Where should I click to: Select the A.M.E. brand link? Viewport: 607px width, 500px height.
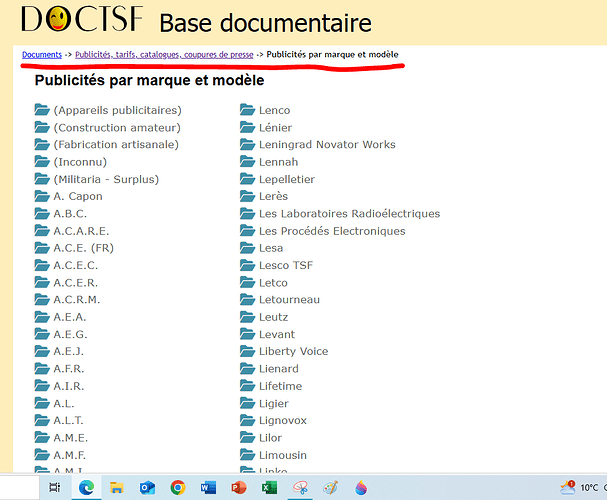(x=71, y=438)
